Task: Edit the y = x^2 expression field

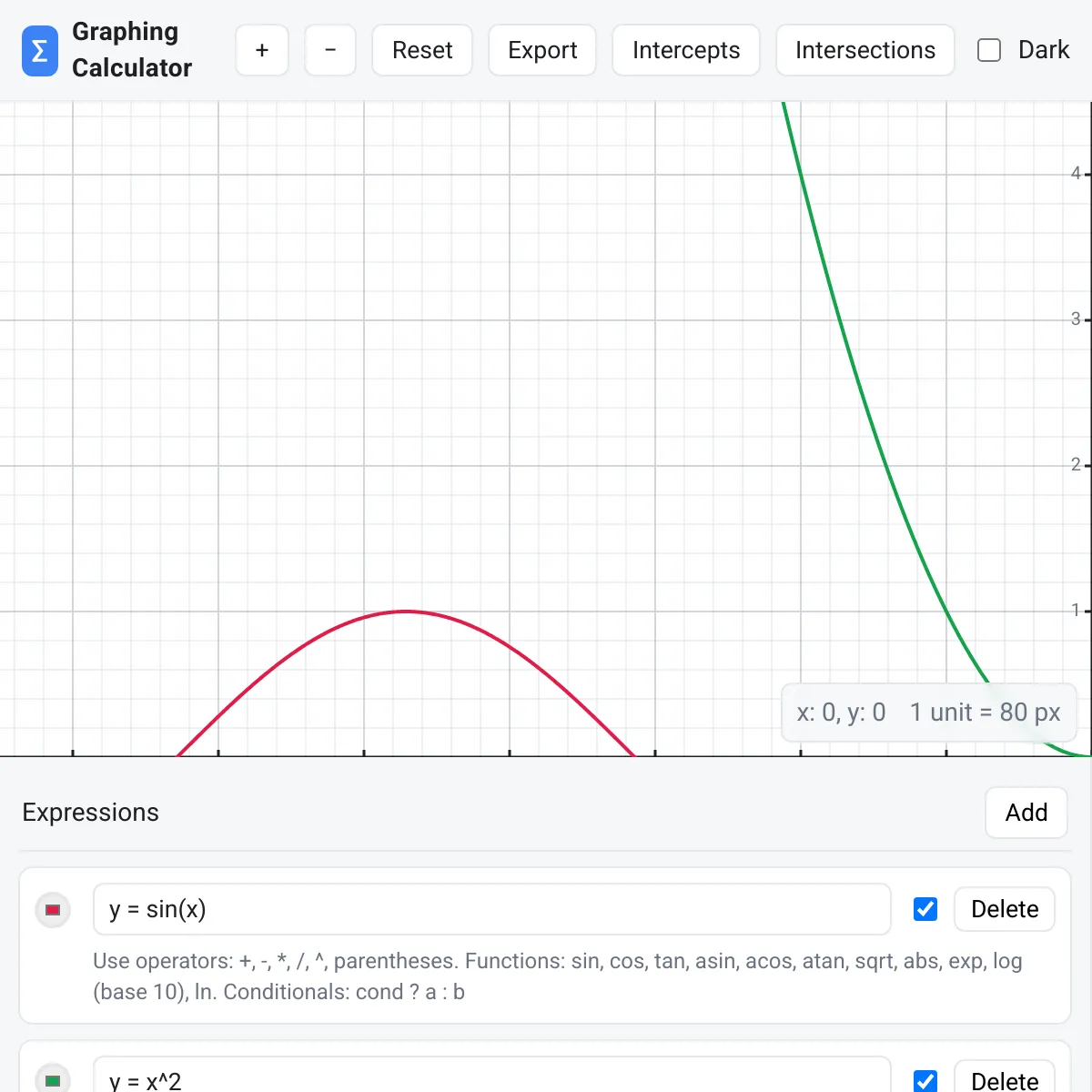Action: (491, 1080)
